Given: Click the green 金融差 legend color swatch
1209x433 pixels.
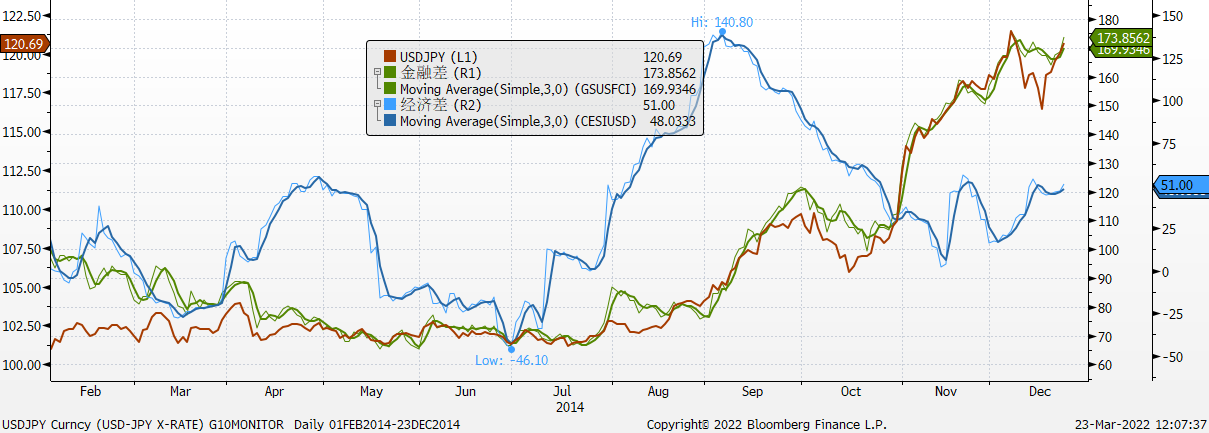Looking at the screenshot, I should [391, 73].
